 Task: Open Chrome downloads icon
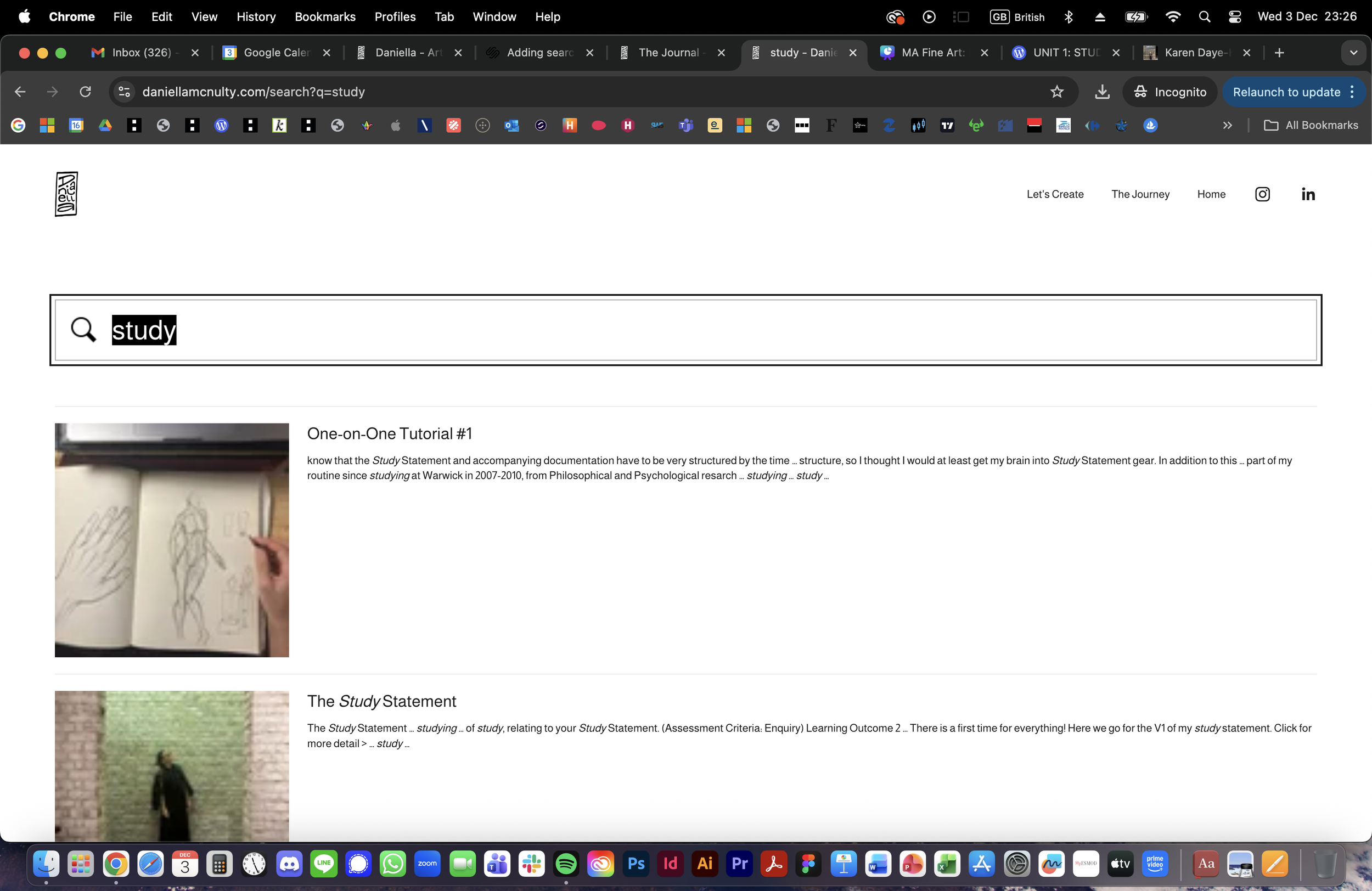pyautogui.click(x=1101, y=92)
